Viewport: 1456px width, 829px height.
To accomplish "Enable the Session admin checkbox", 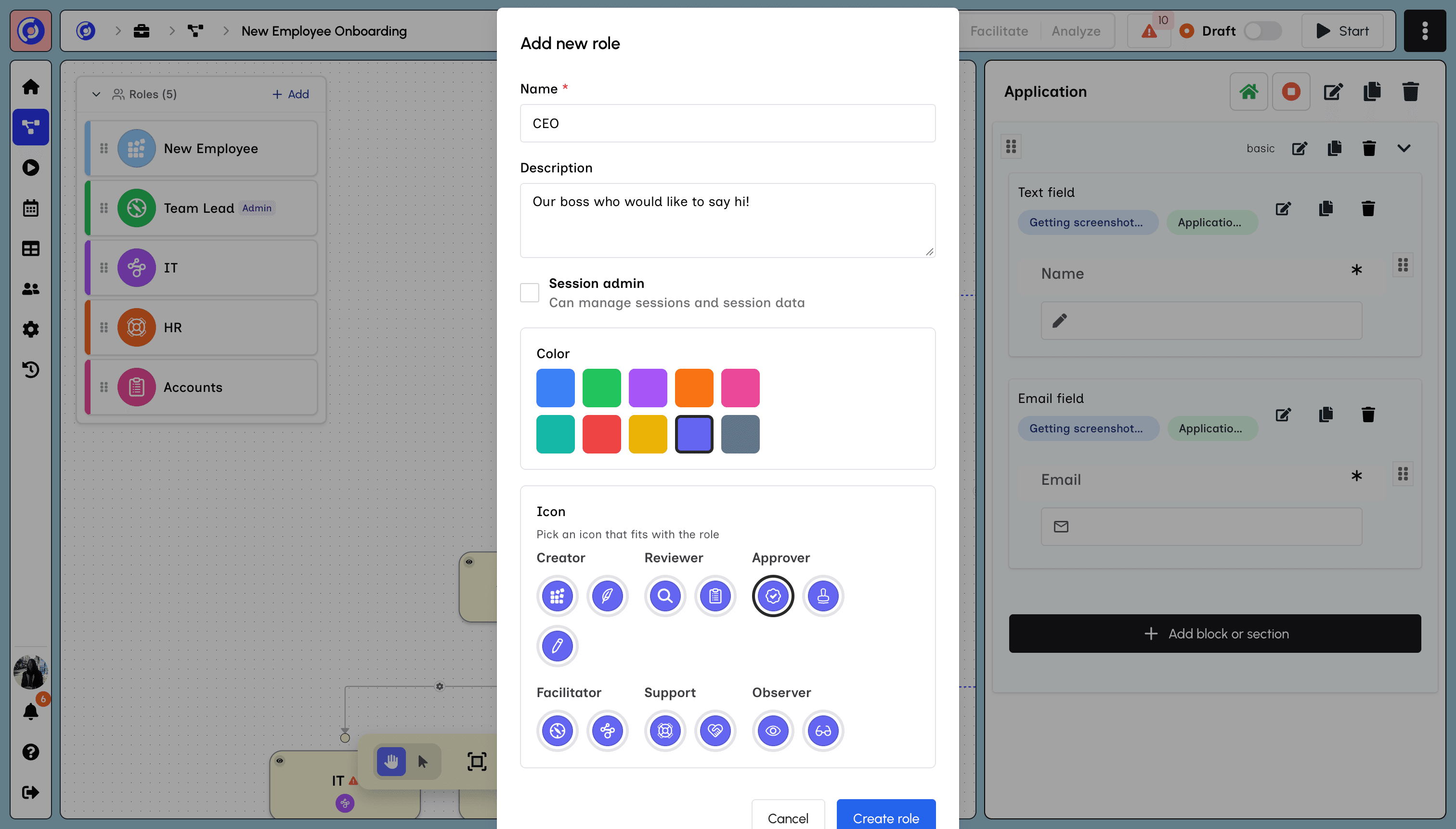I will tap(530, 293).
